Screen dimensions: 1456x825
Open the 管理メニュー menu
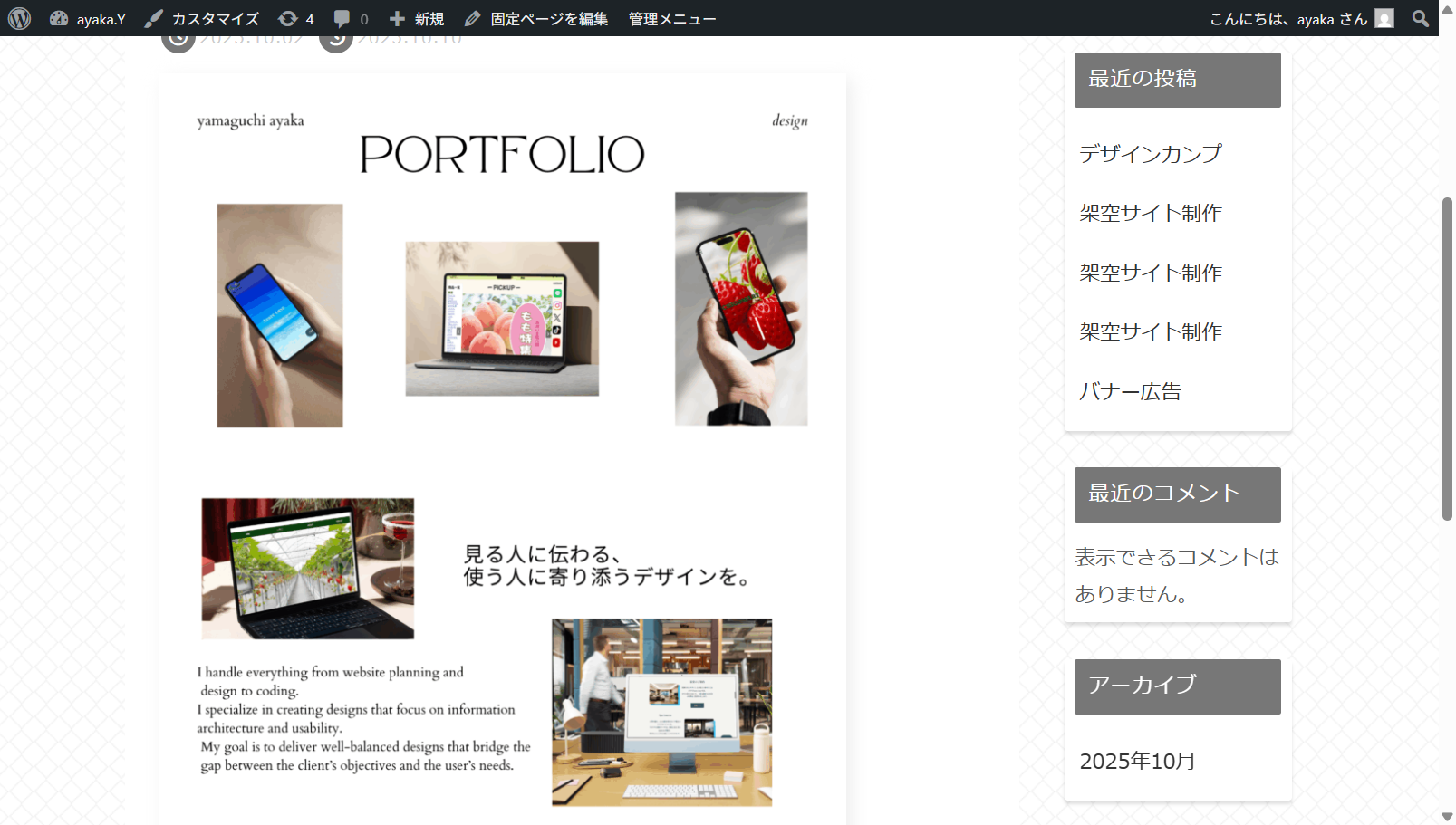671,18
